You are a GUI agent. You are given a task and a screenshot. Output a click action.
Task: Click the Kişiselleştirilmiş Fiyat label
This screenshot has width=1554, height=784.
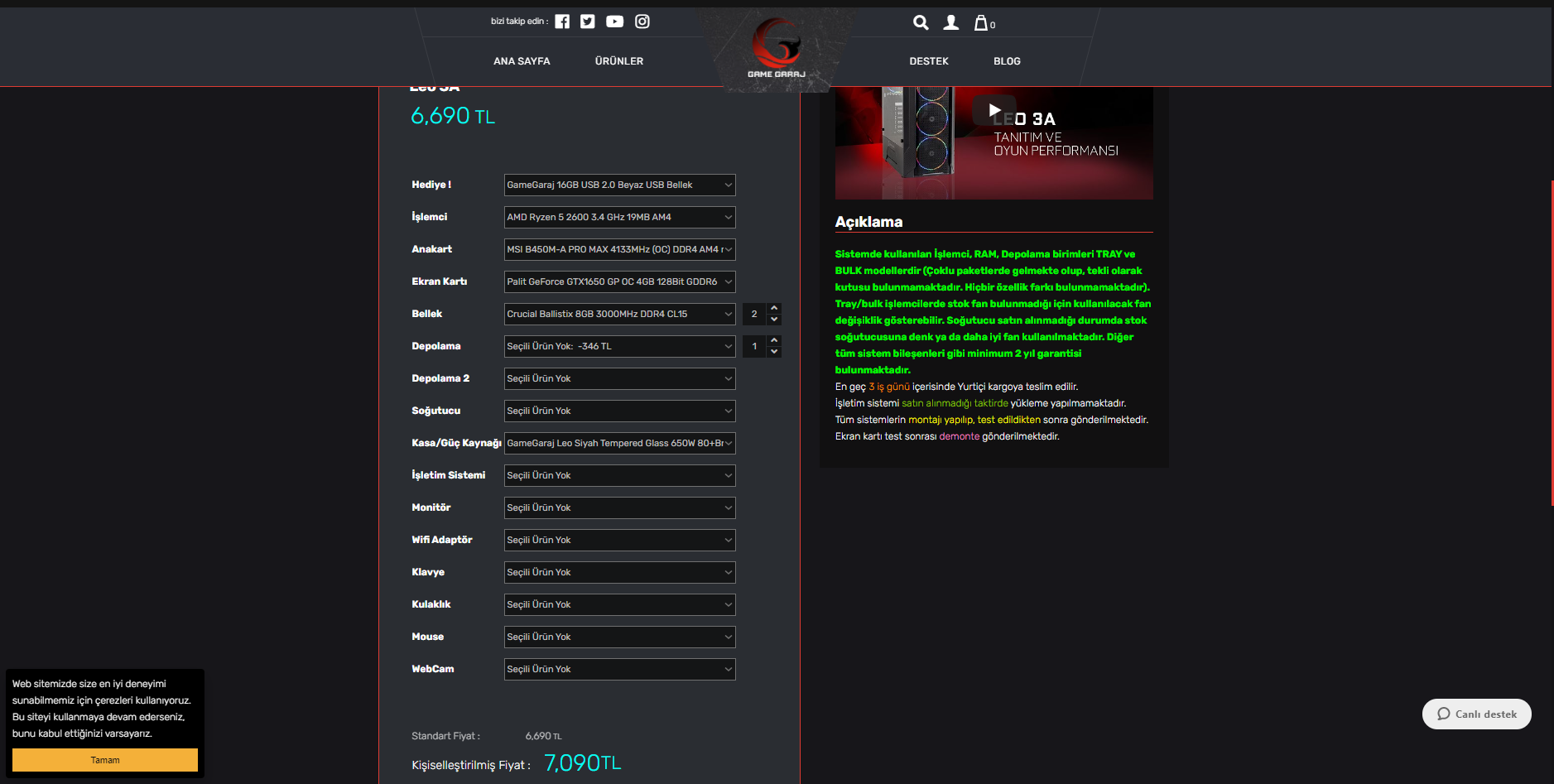471,766
